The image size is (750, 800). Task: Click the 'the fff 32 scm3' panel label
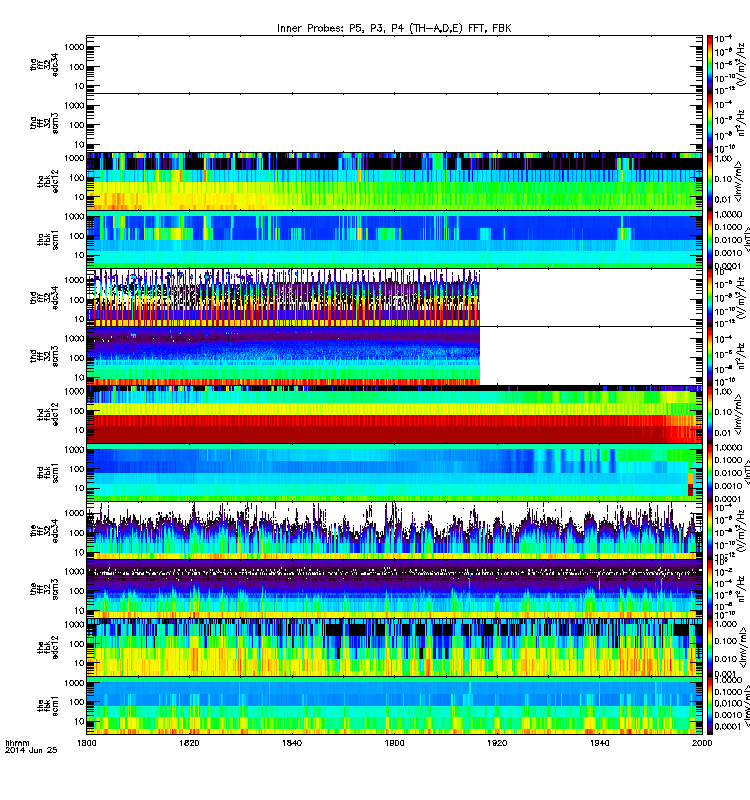44,589
